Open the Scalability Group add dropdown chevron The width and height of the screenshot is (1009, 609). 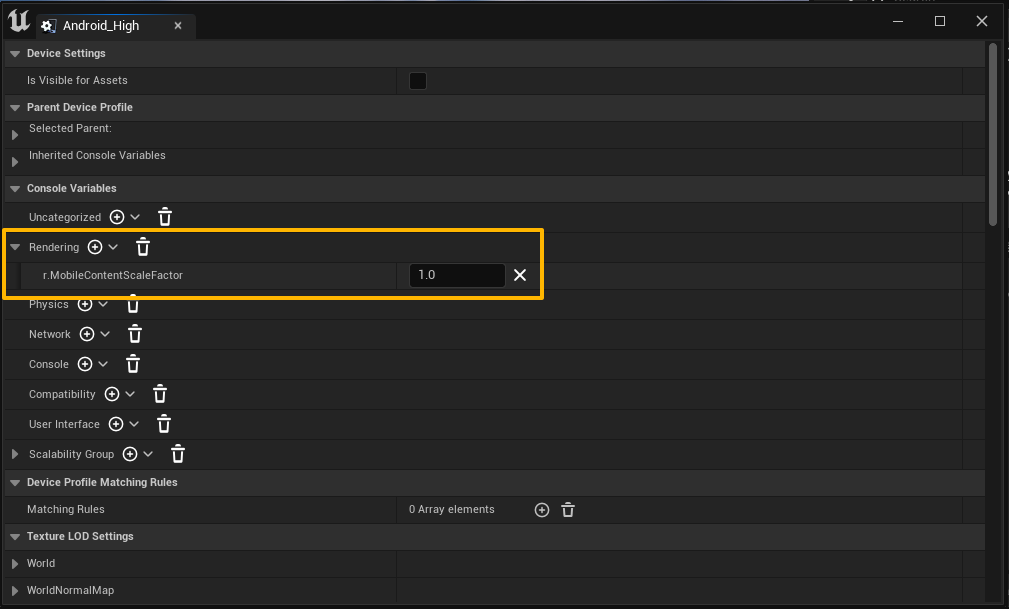pos(148,454)
